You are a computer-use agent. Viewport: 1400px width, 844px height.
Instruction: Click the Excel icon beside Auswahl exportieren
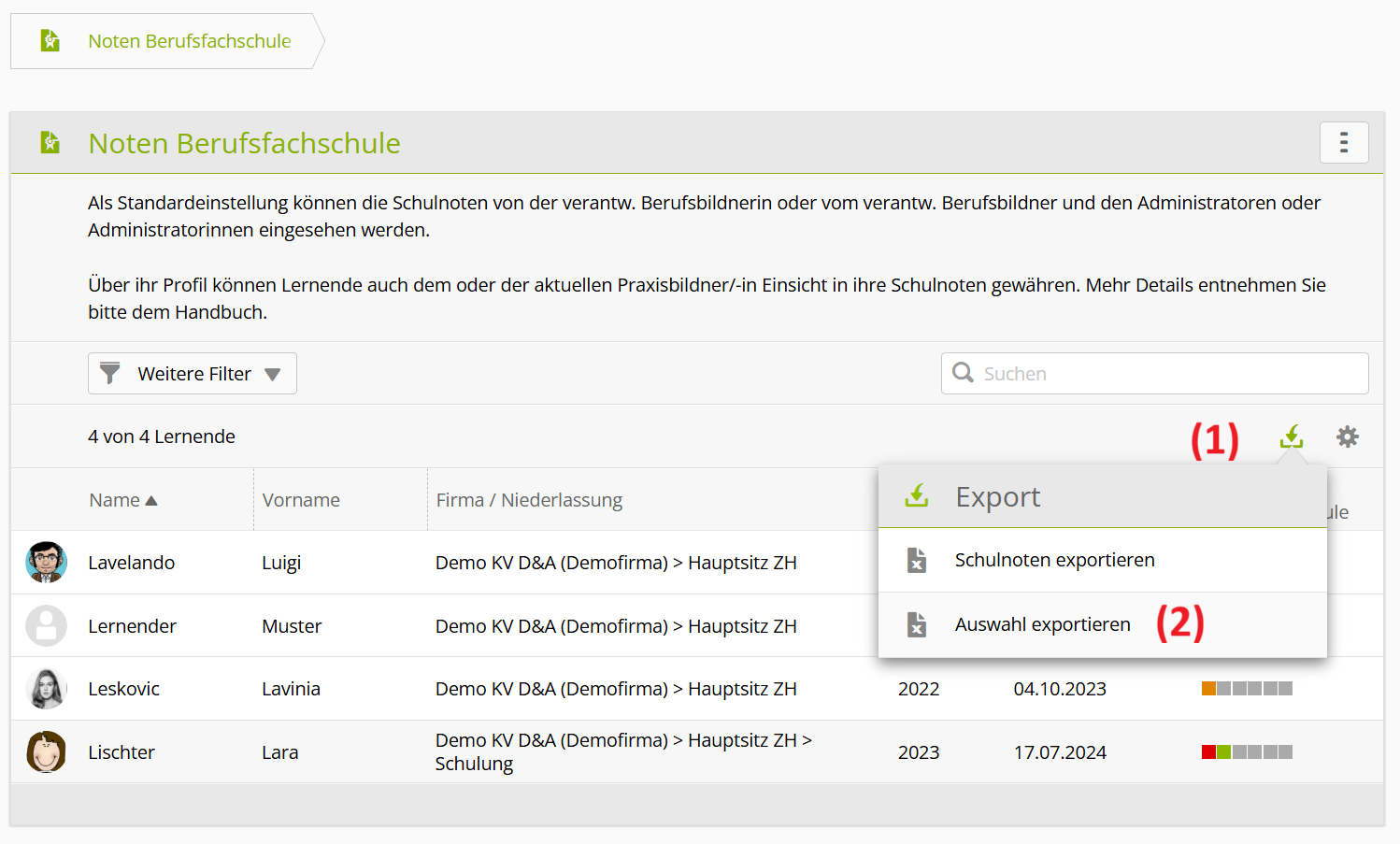pyautogui.click(x=917, y=624)
